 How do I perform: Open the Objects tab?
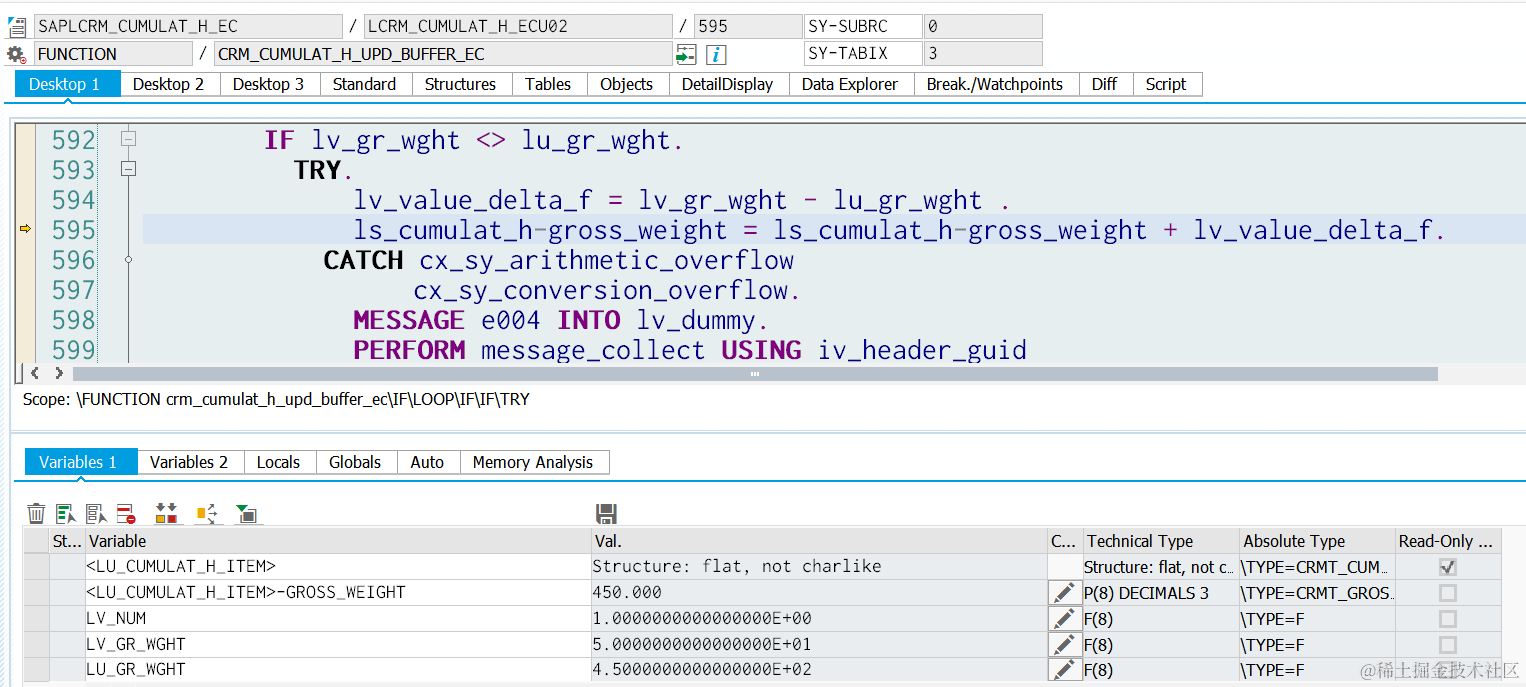tap(627, 84)
